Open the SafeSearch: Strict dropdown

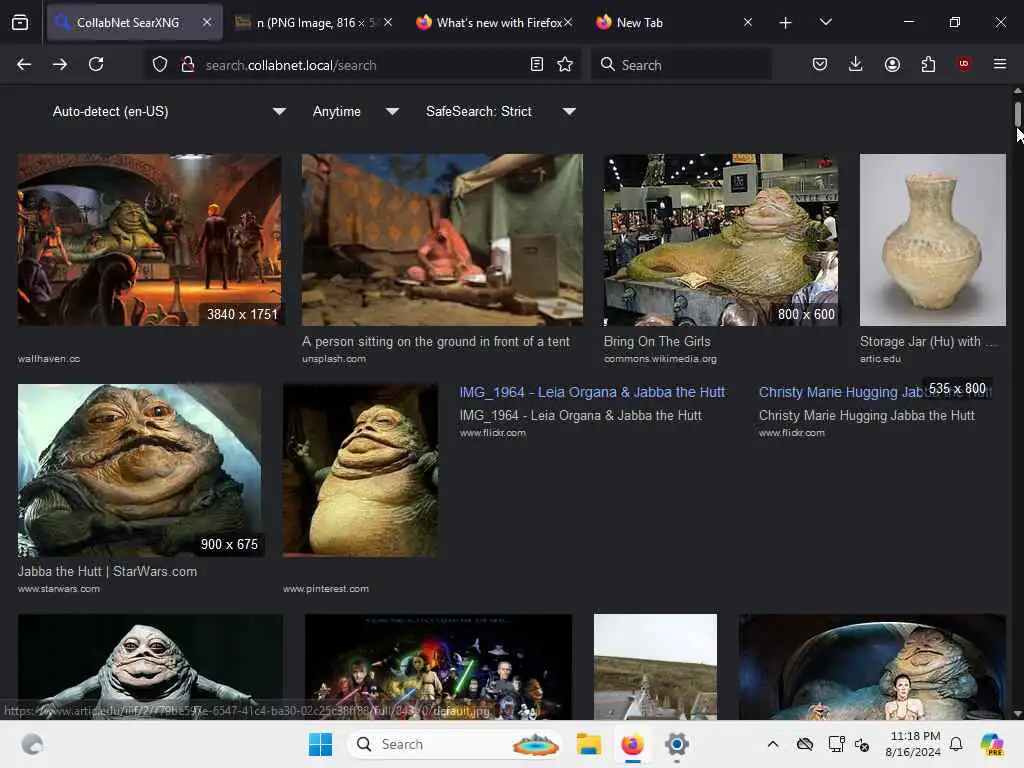tap(501, 112)
